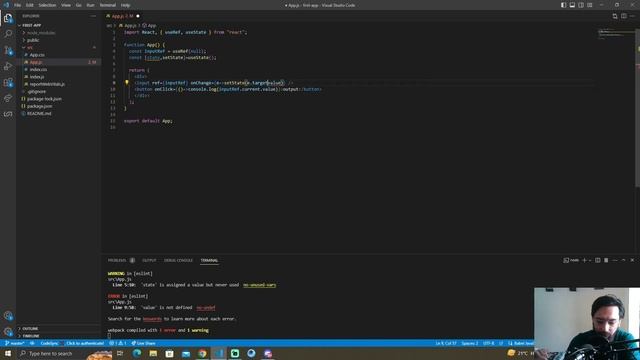The height and width of the screenshot is (360, 640).
Task: Open the Go menu
Action: (x=78, y=5)
